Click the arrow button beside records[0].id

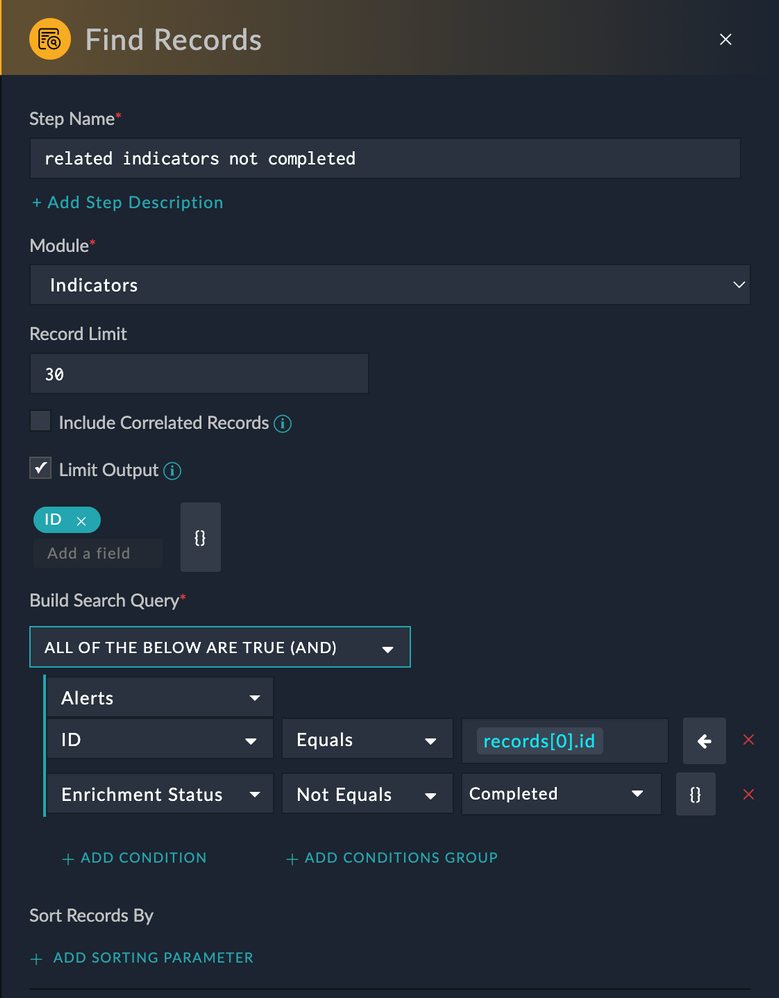pos(704,741)
